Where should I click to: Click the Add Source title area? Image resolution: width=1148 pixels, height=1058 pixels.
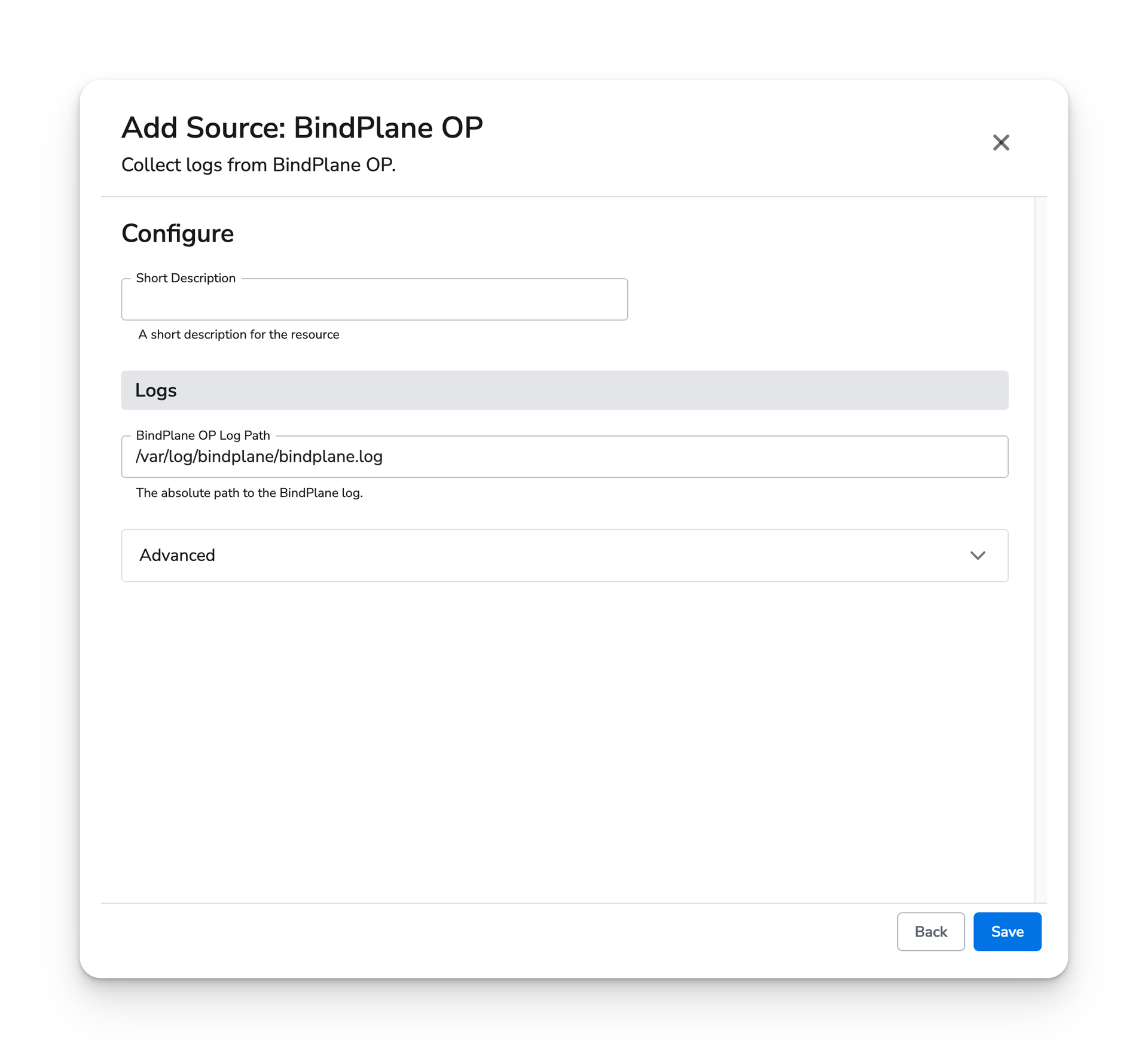(303, 128)
